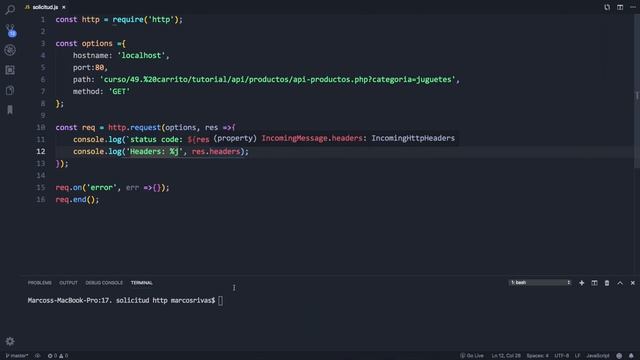Select the Terminal panel tab

coord(142,283)
